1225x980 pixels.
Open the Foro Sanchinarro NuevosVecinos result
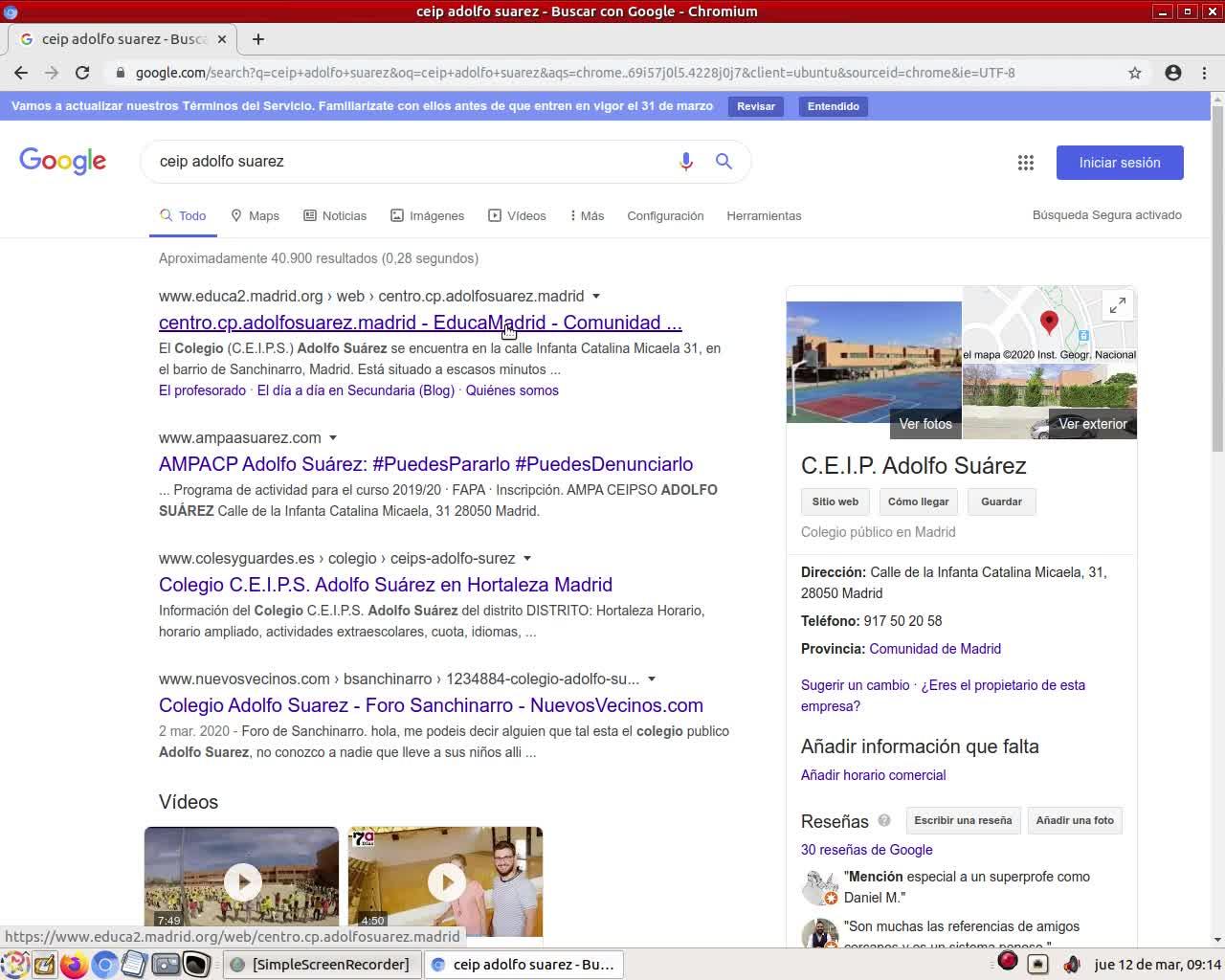431,705
